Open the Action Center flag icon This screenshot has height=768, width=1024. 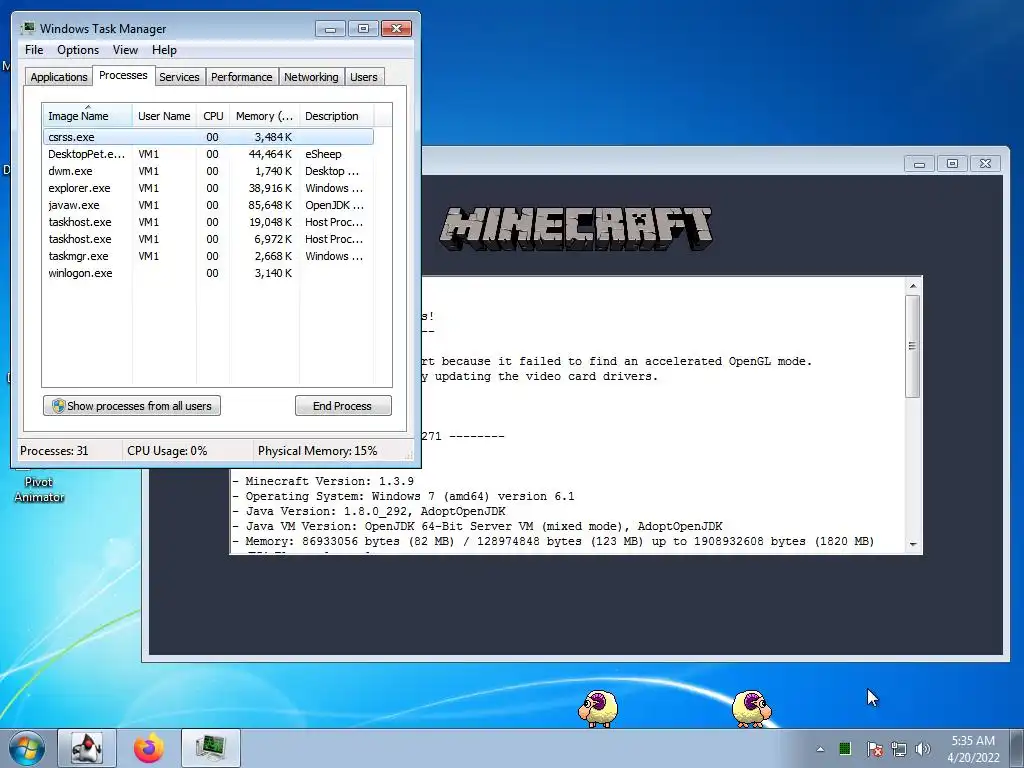click(874, 749)
